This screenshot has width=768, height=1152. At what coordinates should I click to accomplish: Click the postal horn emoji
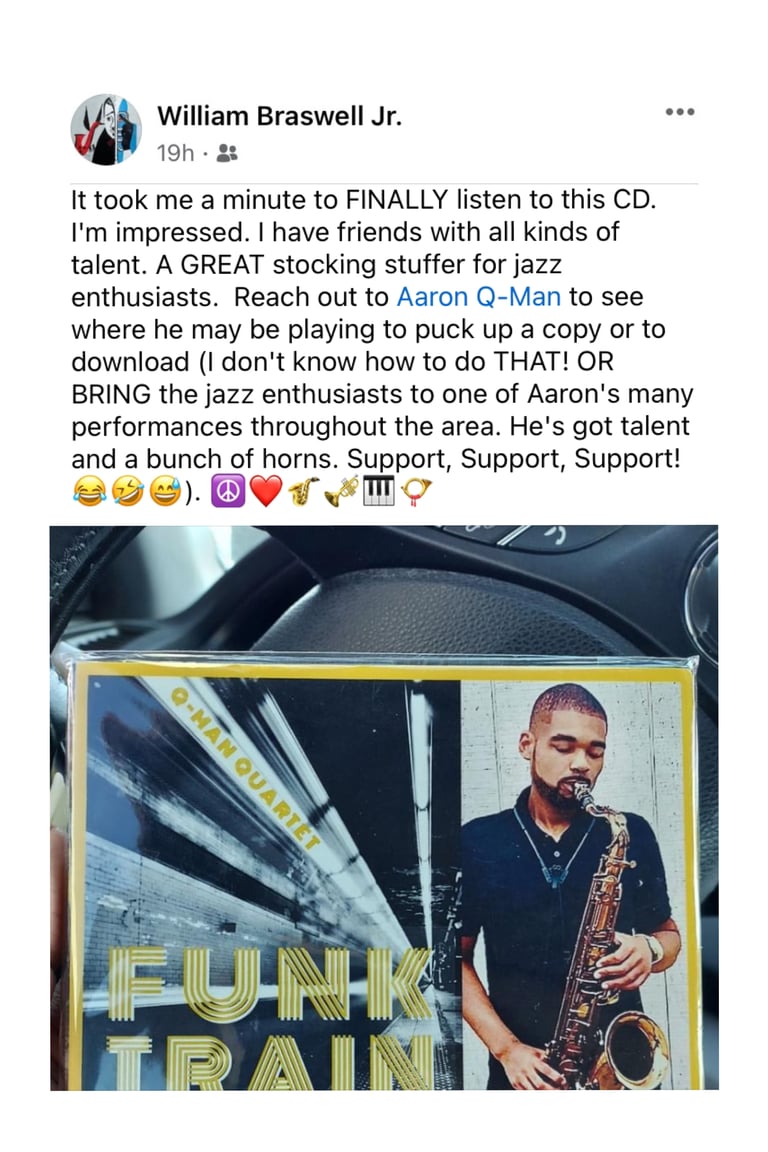click(x=417, y=492)
